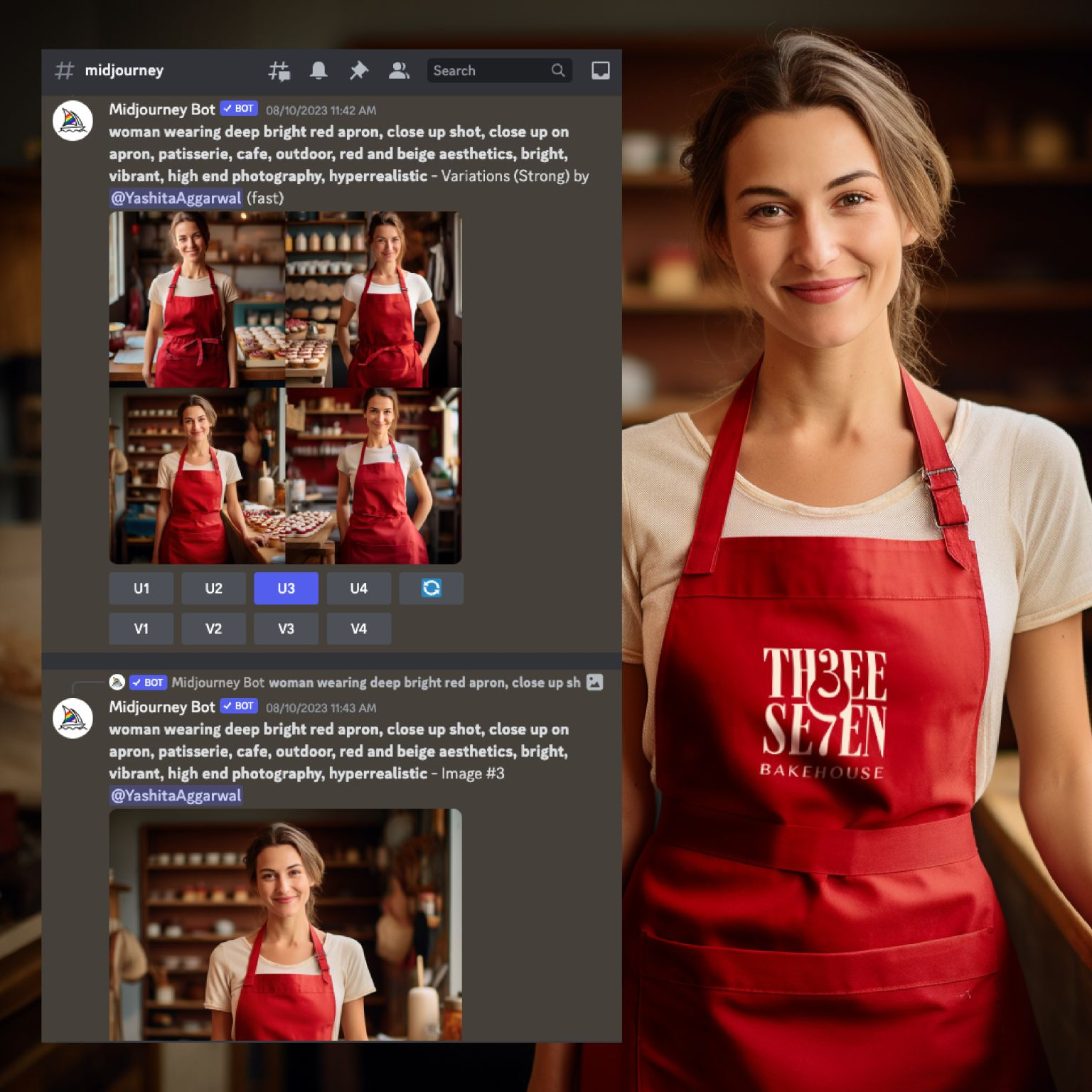This screenshot has height=1092, width=1092.
Task: Click the BOT badge in the reply preview
Action: point(148,682)
